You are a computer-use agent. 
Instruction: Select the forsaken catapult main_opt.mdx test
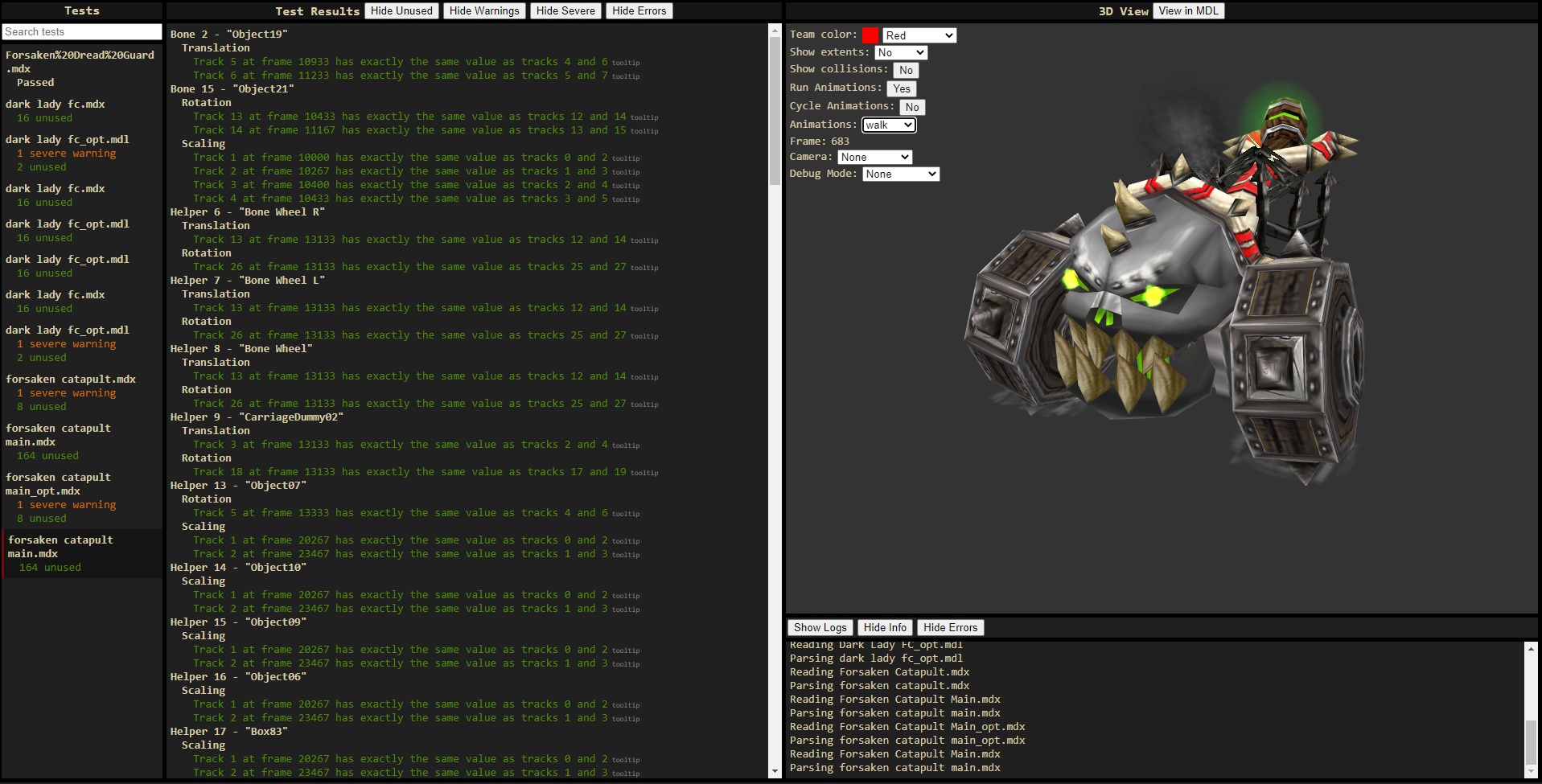tap(80, 498)
